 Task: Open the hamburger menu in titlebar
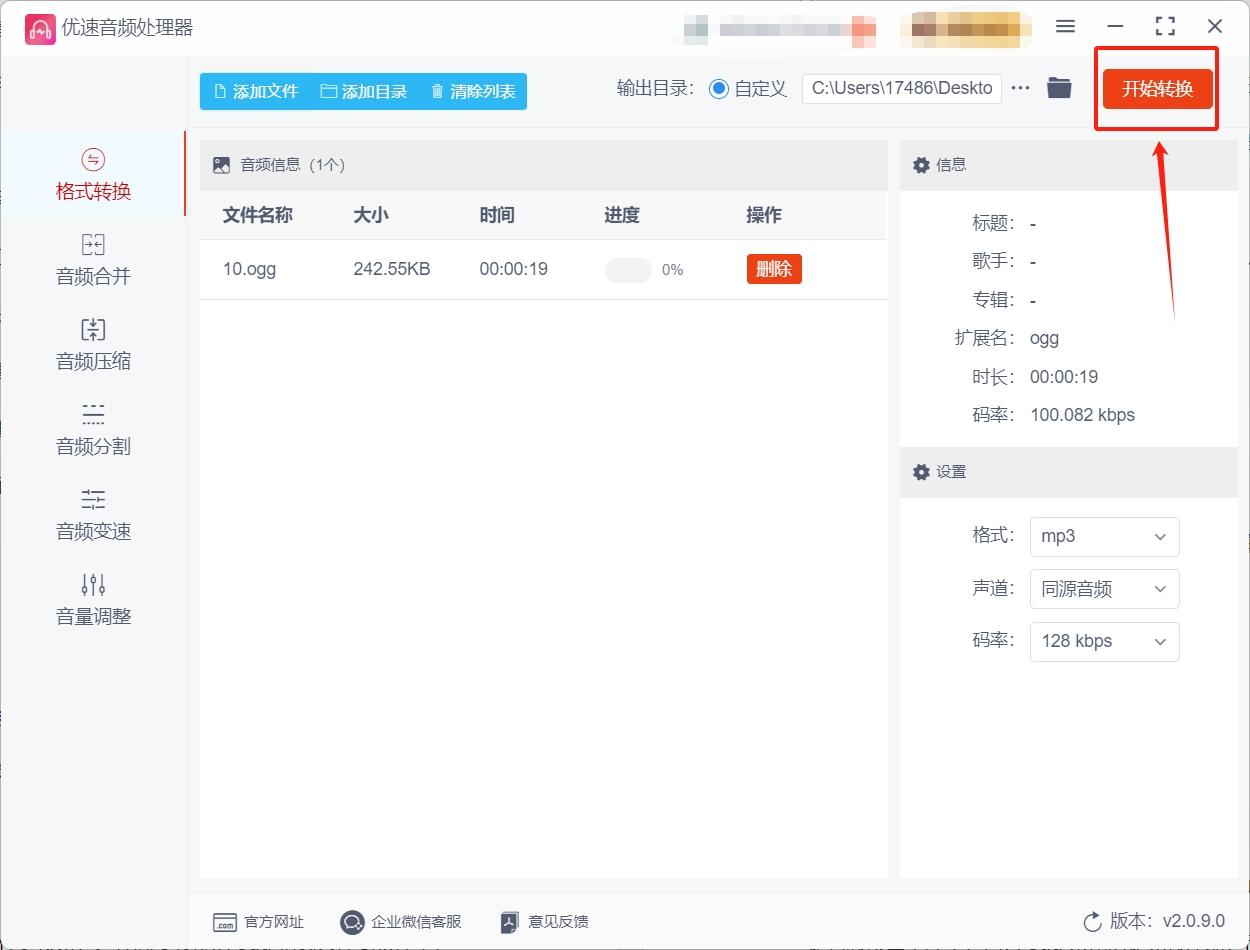[1065, 26]
